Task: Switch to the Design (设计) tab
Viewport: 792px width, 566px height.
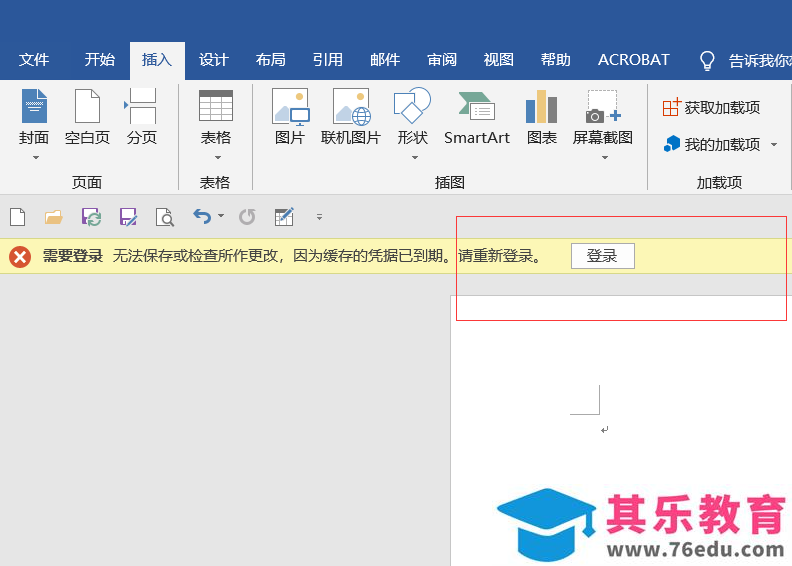Action: point(214,60)
